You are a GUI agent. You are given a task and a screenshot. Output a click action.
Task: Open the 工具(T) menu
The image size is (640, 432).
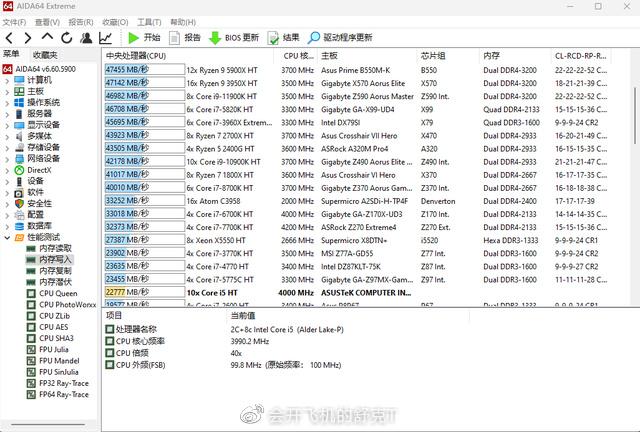click(x=149, y=22)
